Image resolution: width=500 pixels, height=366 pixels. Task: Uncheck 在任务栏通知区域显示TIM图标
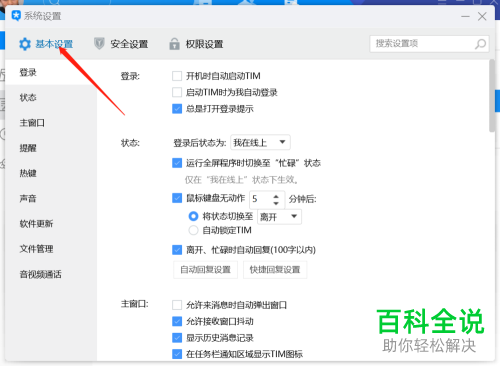pyautogui.click(x=177, y=354)
